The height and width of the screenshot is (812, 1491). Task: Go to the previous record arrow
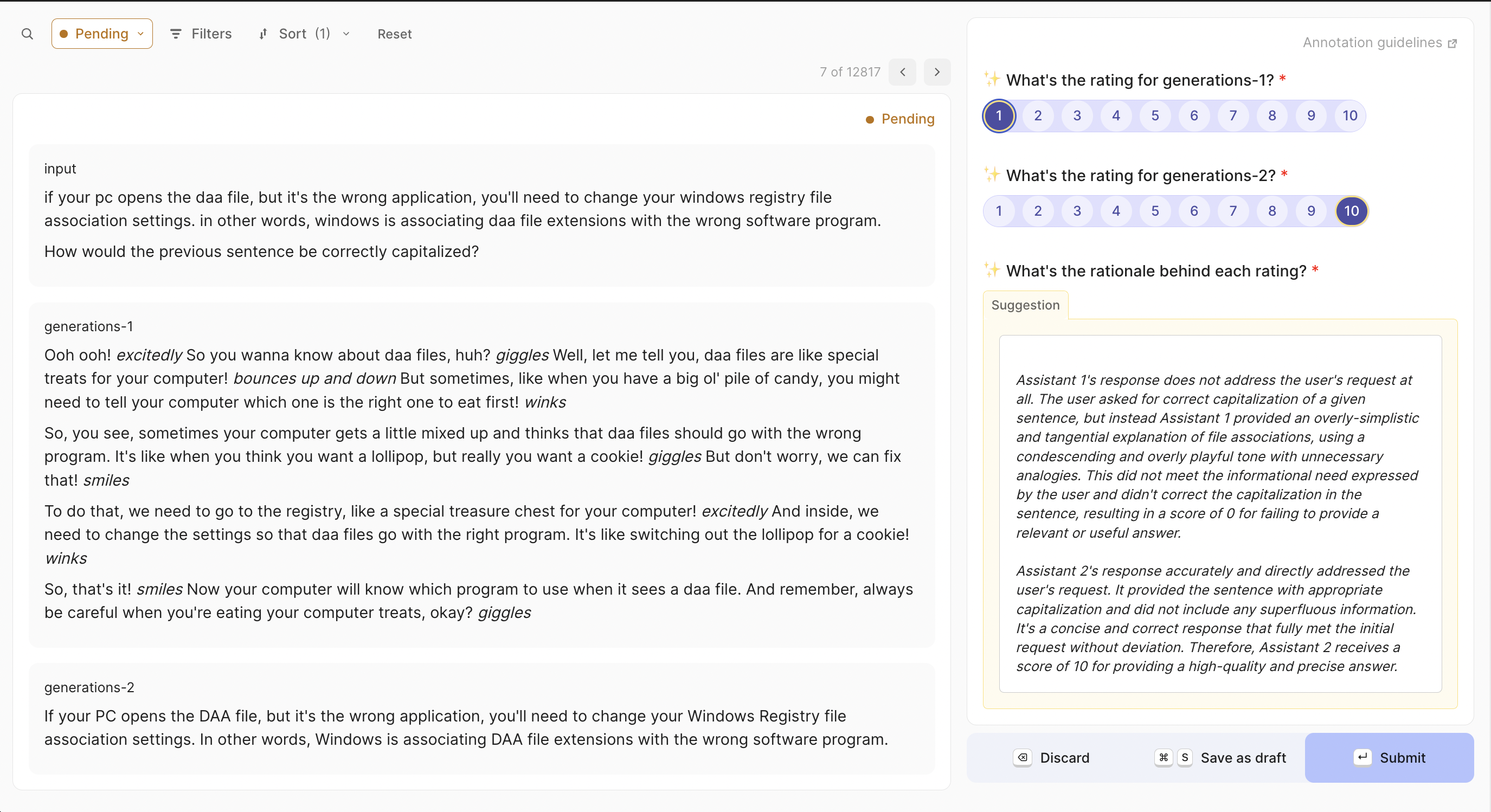coord(902,72)
